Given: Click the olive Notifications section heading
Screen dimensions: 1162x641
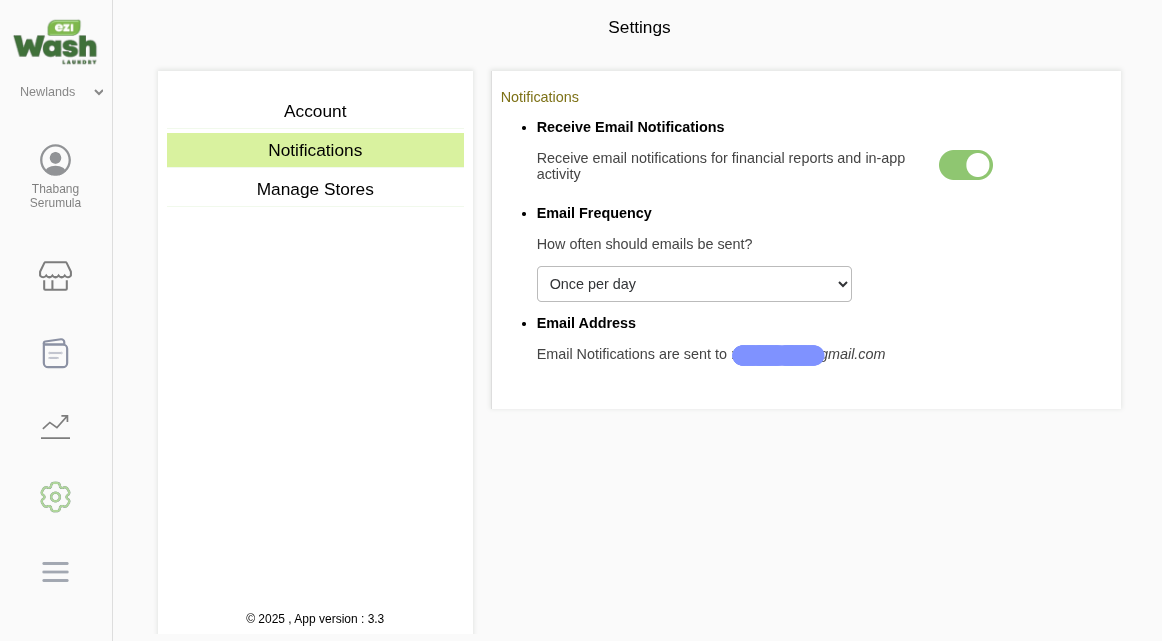Looking at the screenshot, I should click(540, 97).
